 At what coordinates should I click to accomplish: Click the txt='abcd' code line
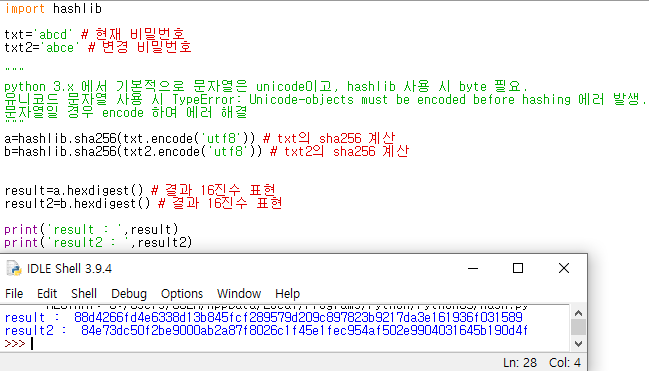pos(94,34)
